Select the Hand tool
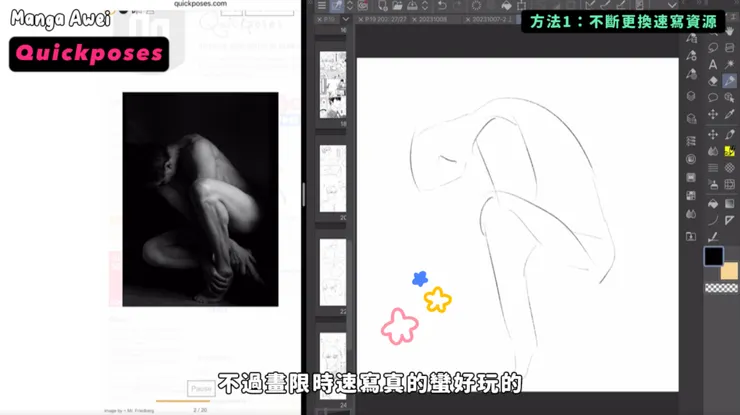This screenshot has height=415, width=740. pos(730,31)
